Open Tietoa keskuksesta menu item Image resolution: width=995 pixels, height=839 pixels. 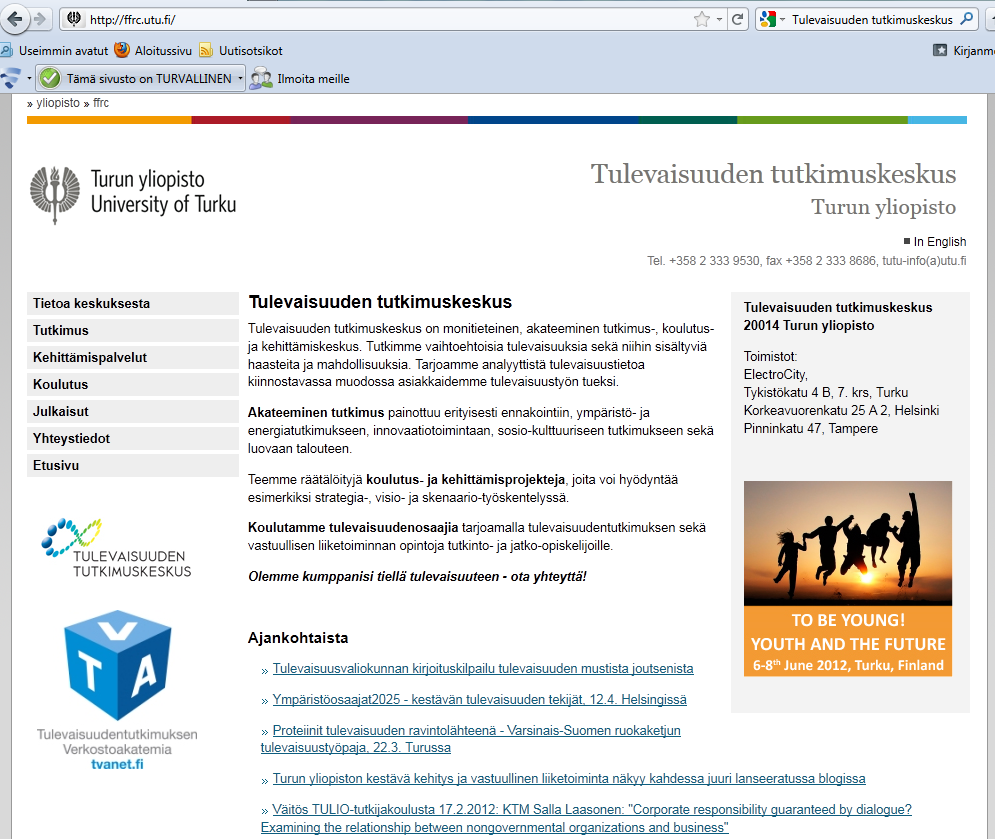pos(133,303)
